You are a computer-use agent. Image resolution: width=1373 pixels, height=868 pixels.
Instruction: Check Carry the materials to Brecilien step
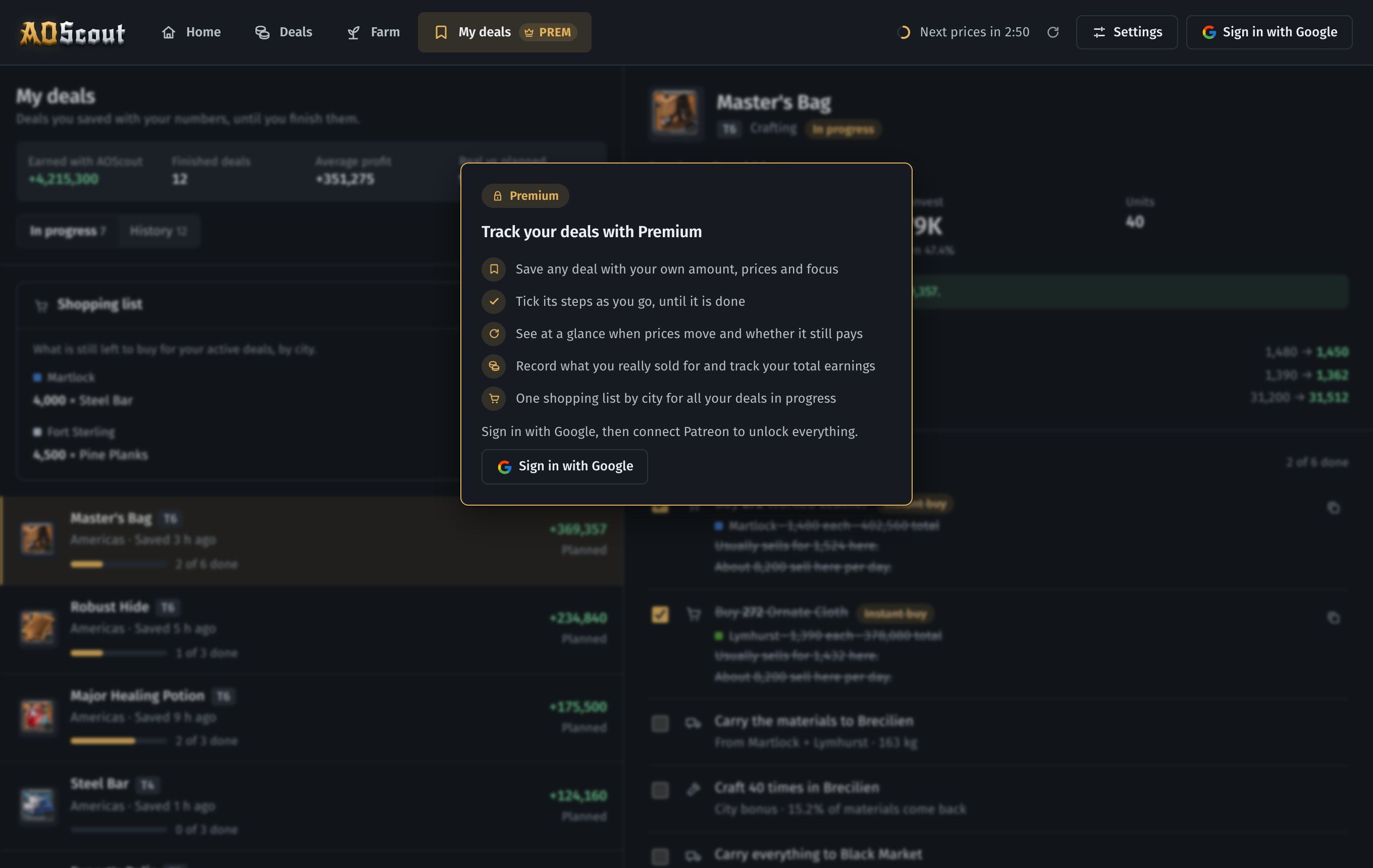pos(660,723)
